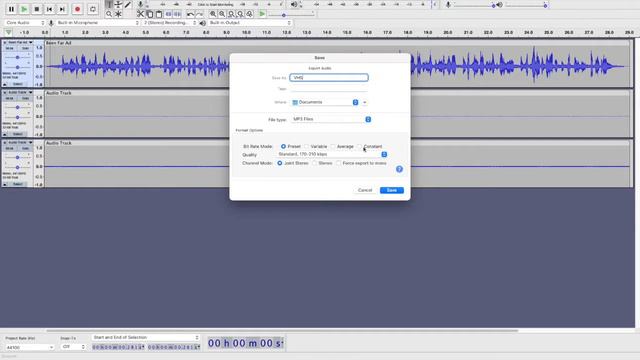This screenshot has height=360, width=640.
Task: Click Select button on Been Far Ad track
Action: pyautogui.click(x=18, y=84)
